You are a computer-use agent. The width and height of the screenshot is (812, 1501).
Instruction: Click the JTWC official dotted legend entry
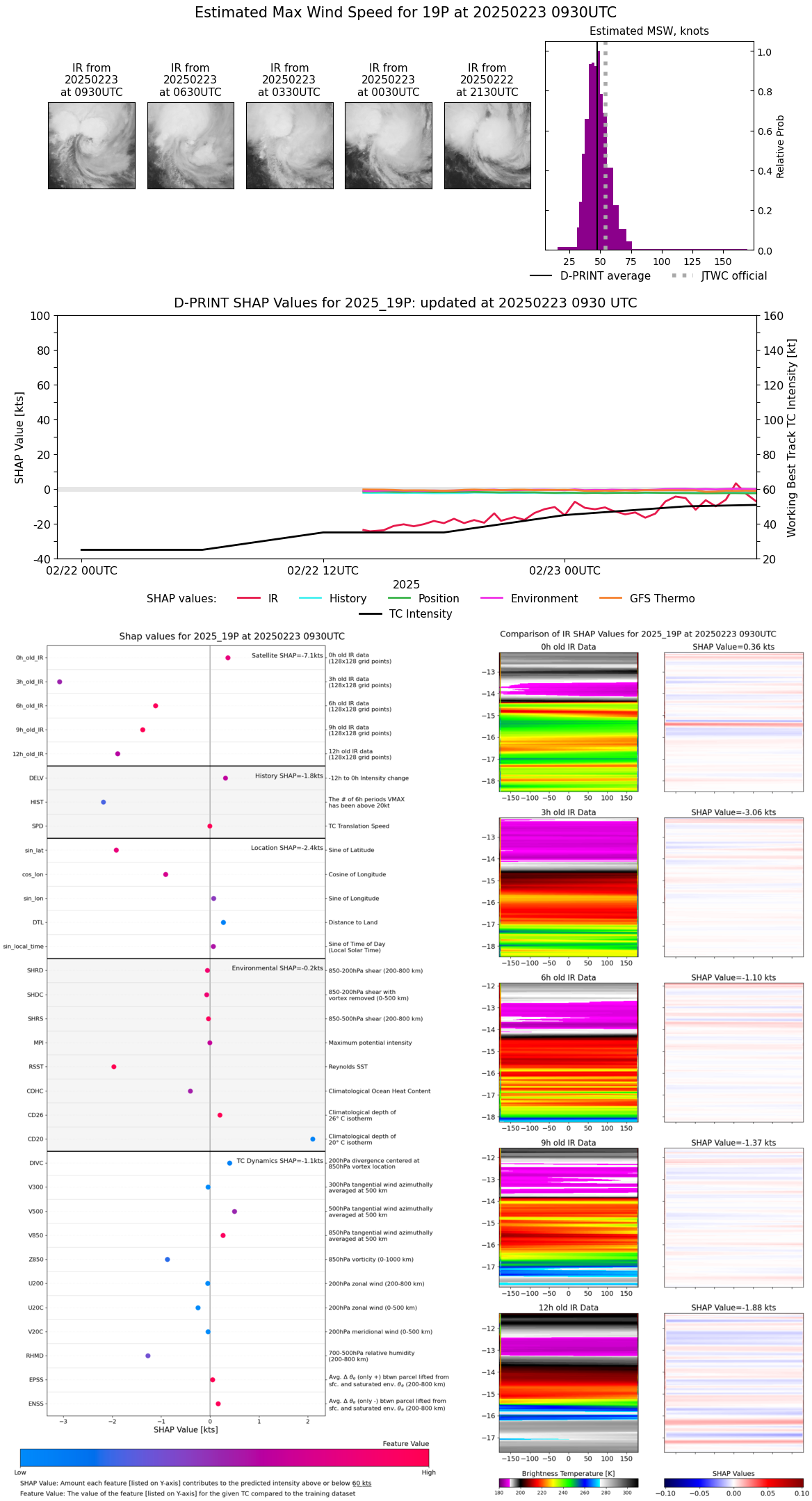pyautogui.click(x=720, y=275)
